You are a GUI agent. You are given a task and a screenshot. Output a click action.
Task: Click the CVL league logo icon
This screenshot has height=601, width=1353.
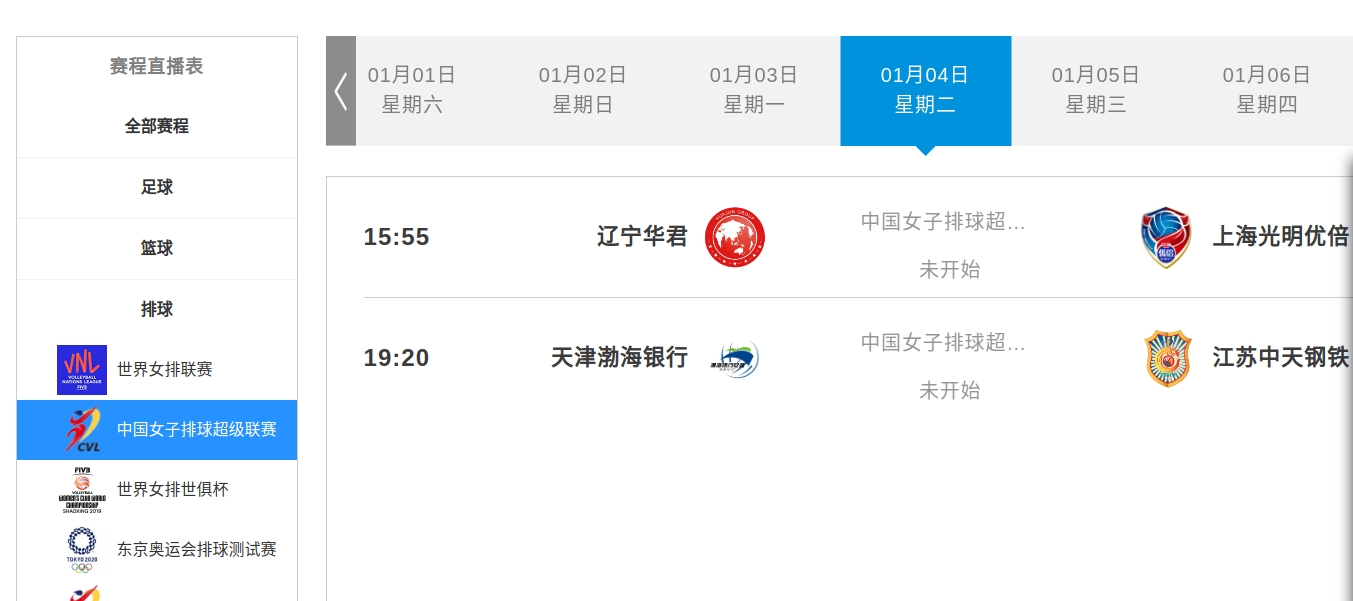tap(82, 430)
